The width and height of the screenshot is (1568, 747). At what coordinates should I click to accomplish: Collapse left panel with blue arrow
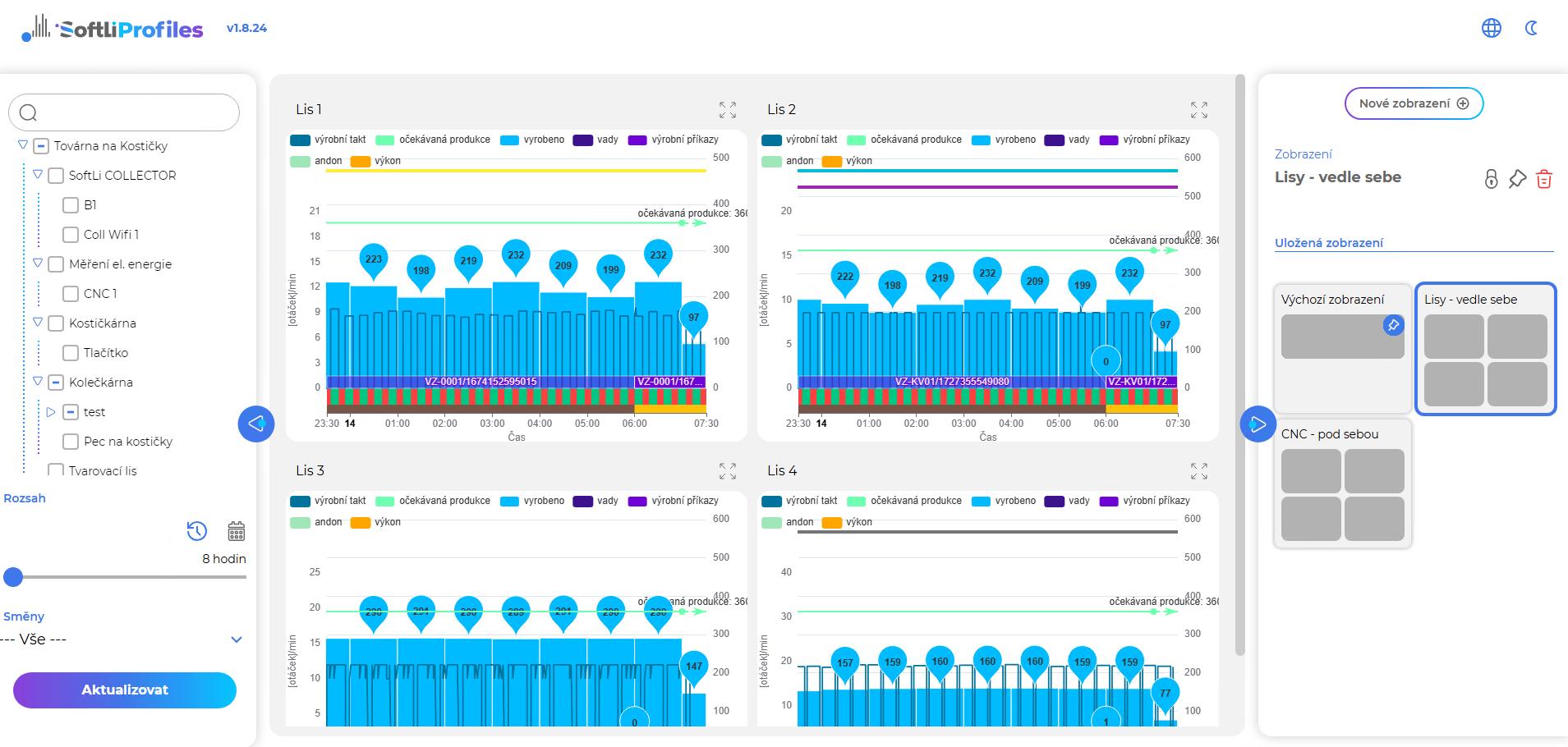(x=256, y=424)
